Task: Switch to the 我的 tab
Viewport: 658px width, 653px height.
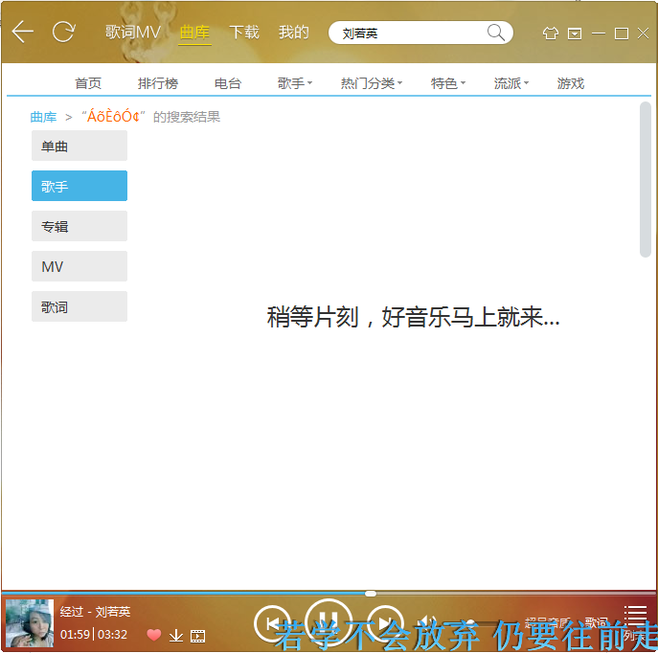Action: (294, 32)
